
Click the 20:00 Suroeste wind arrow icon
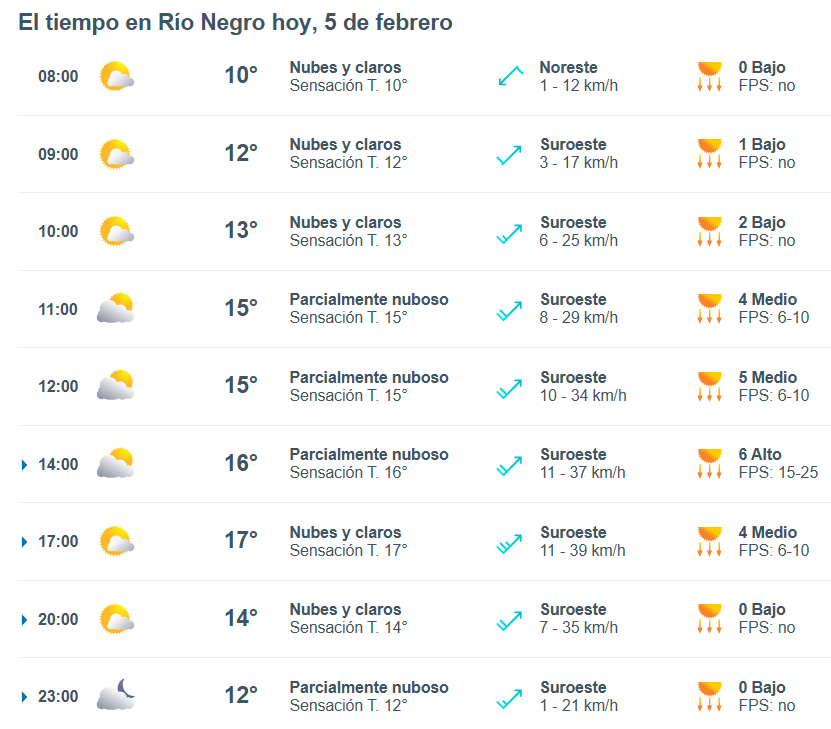point(510,619)
